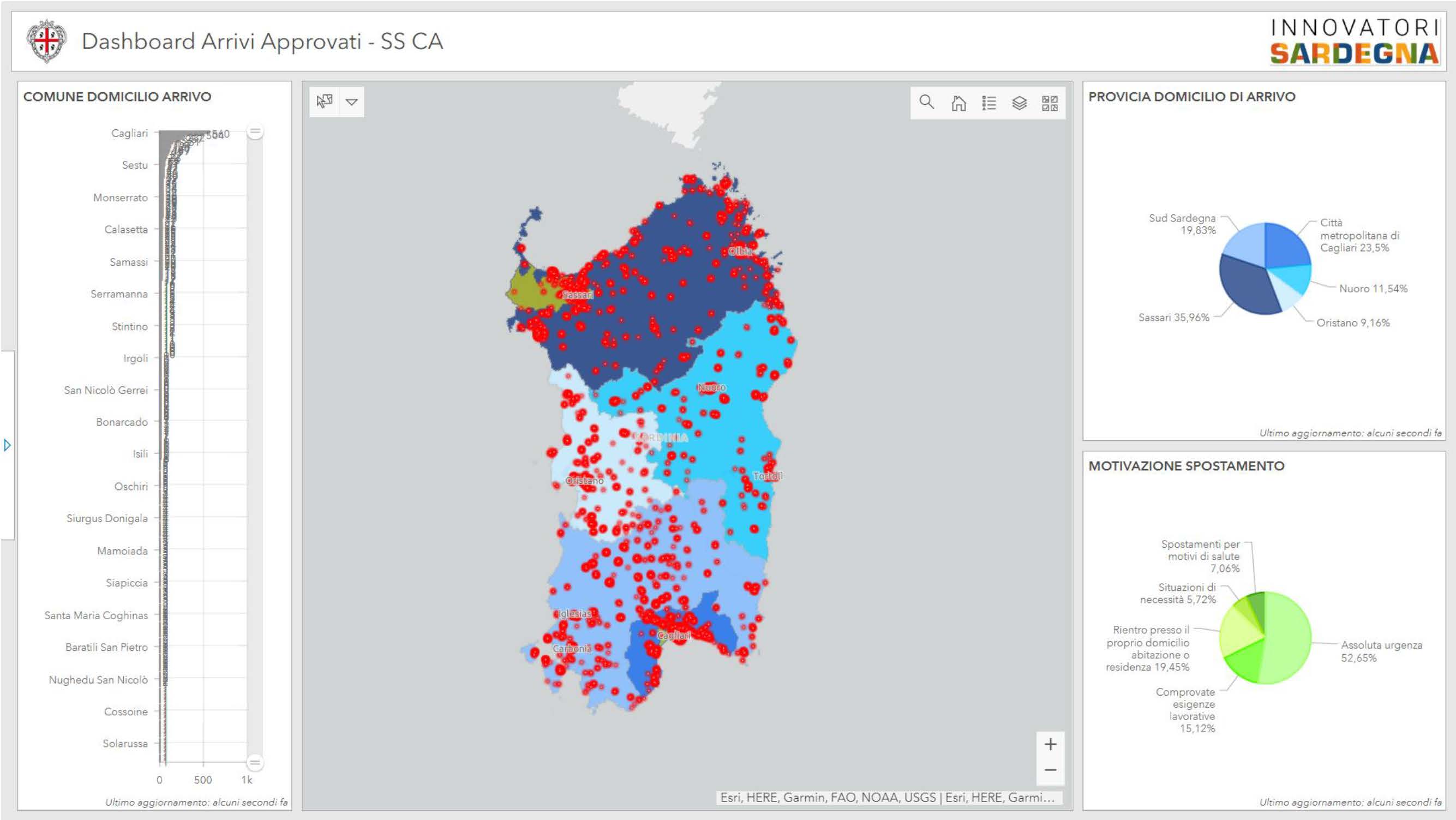Open the Esri map attribution text
Screen dimensions: 1456x820
[887, 798]
